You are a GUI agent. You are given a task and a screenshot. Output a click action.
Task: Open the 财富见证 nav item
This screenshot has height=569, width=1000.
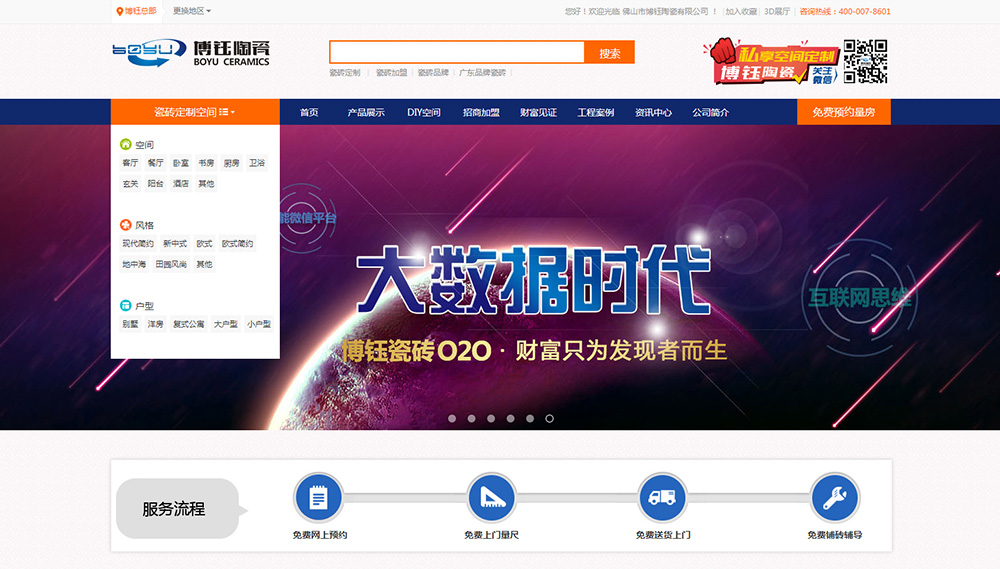[x=538, y=112]
